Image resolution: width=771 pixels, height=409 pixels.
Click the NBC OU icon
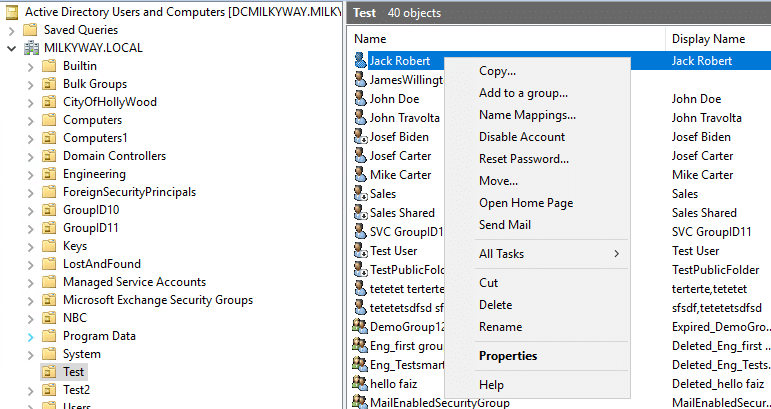pyautogui.click(x=49, y=318)
